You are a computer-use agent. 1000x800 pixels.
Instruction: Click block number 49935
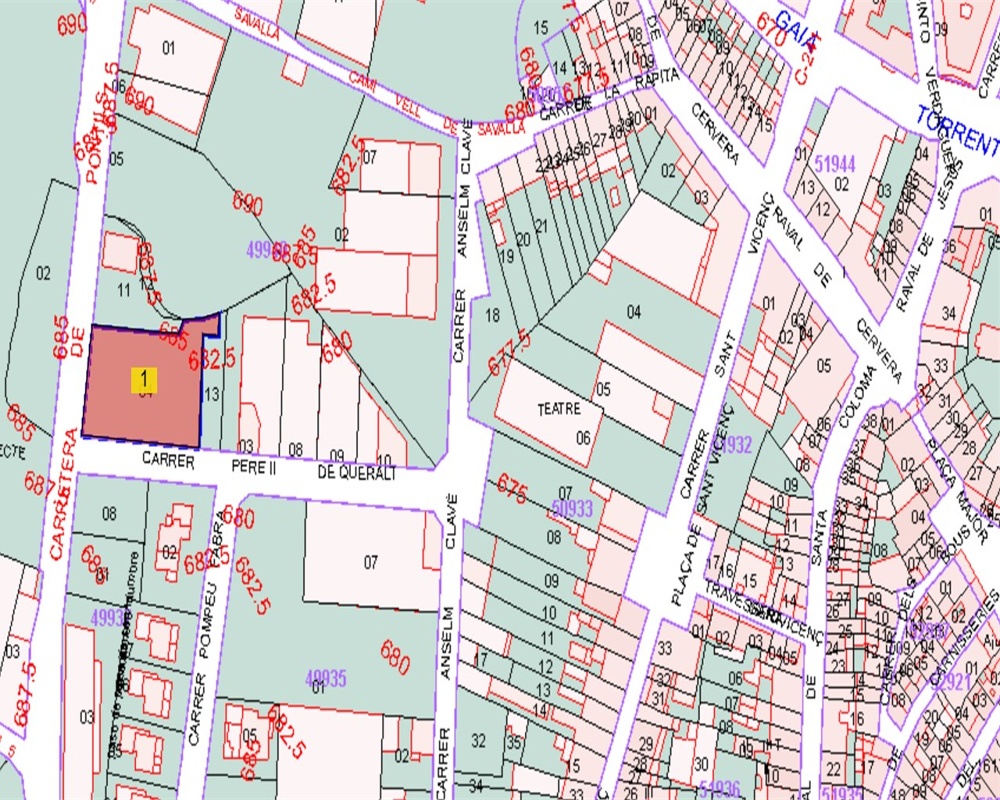point(326,679)
